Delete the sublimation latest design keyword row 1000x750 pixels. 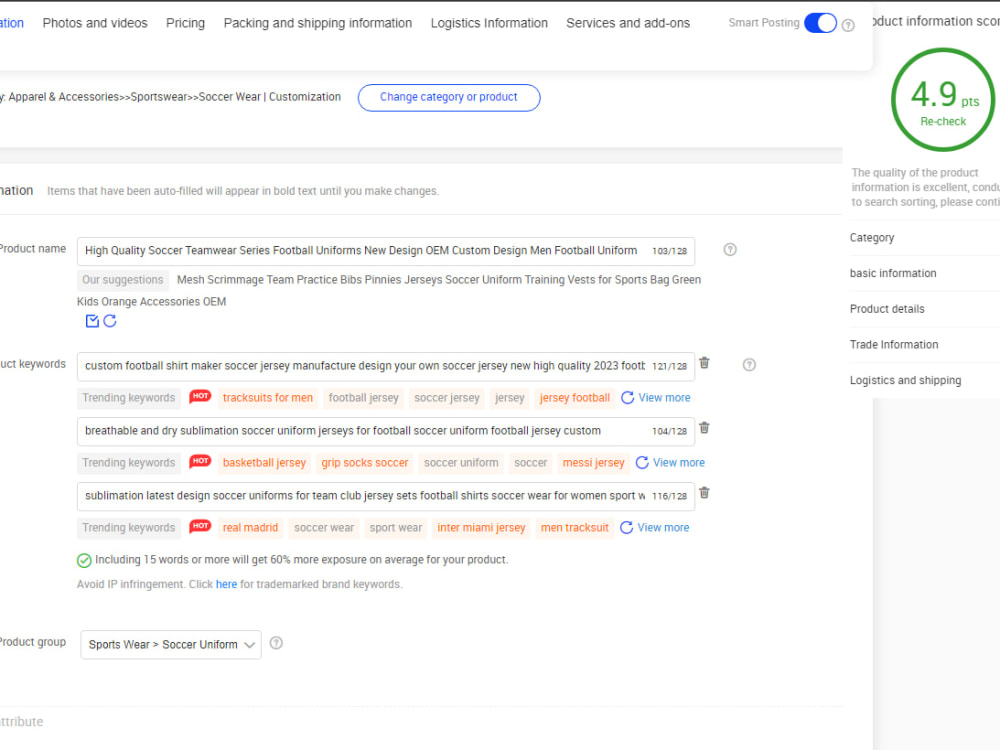coord(704,493)
